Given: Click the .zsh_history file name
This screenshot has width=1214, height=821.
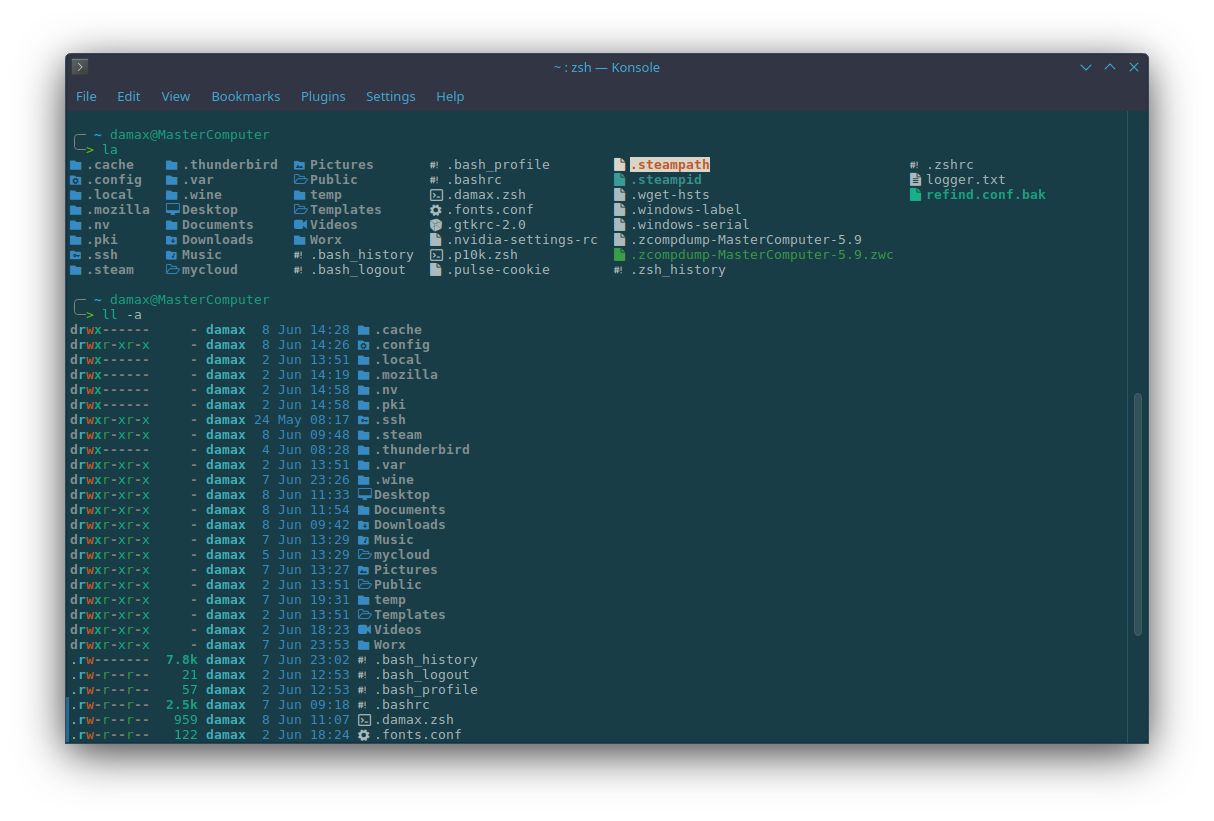Looking at the screenshot, I should 678,270.
